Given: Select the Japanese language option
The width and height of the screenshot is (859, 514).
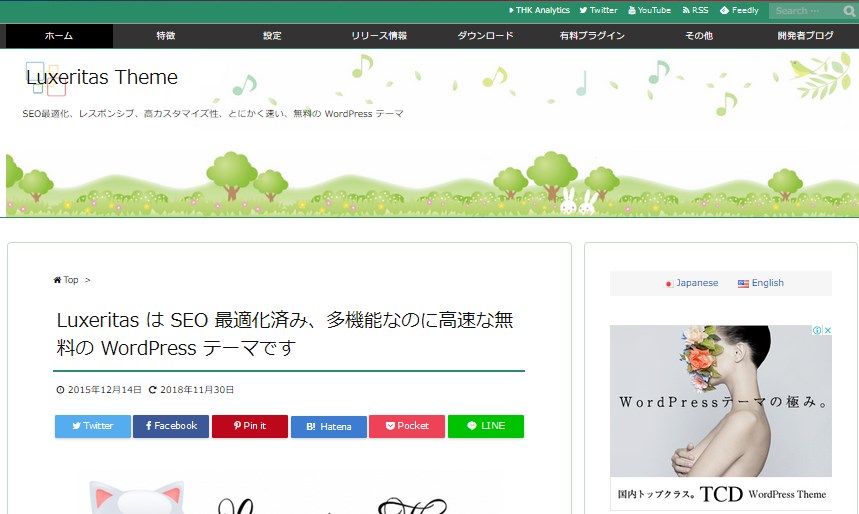Looking at the screenshot, I should (692, 283).
